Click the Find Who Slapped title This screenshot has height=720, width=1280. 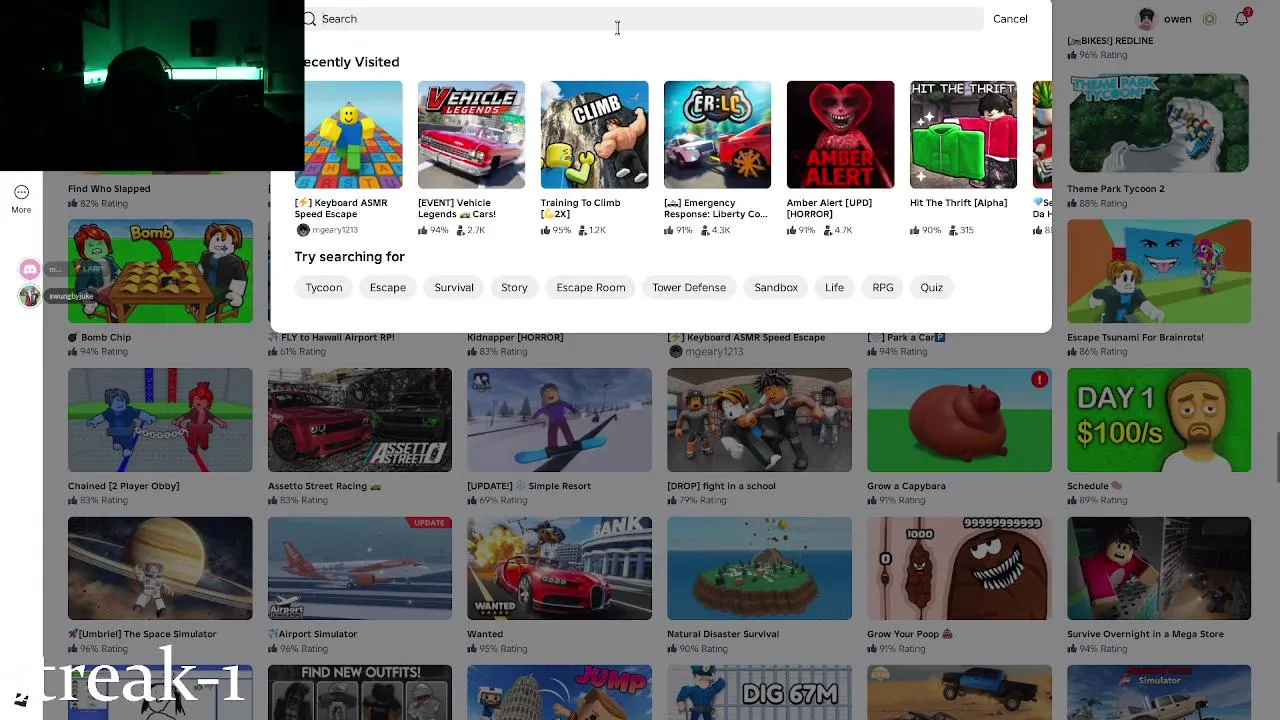point(109,189)
